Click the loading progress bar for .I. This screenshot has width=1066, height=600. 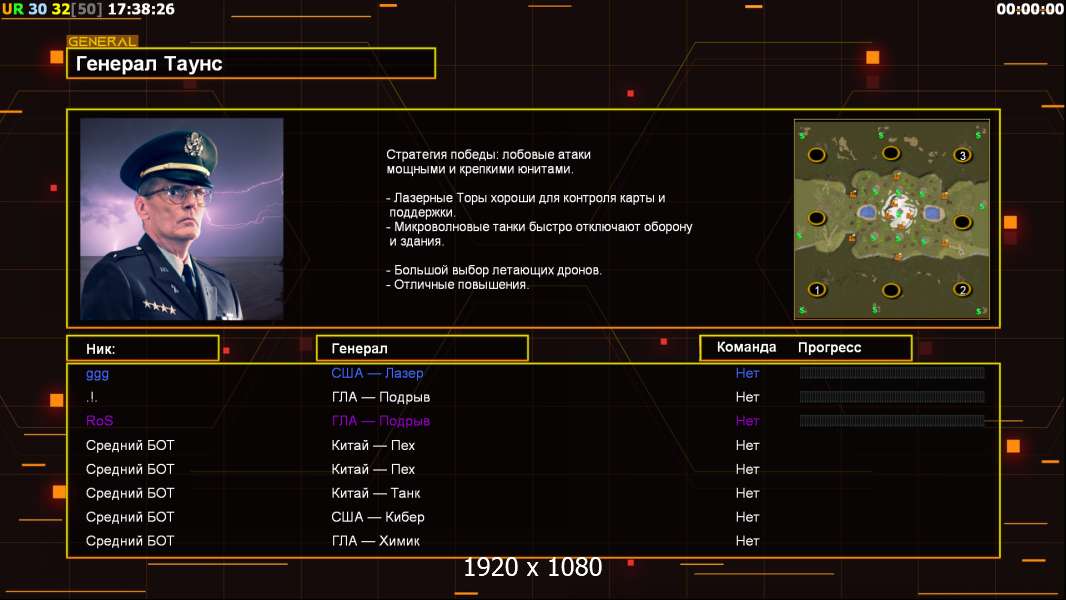(891, 397)
